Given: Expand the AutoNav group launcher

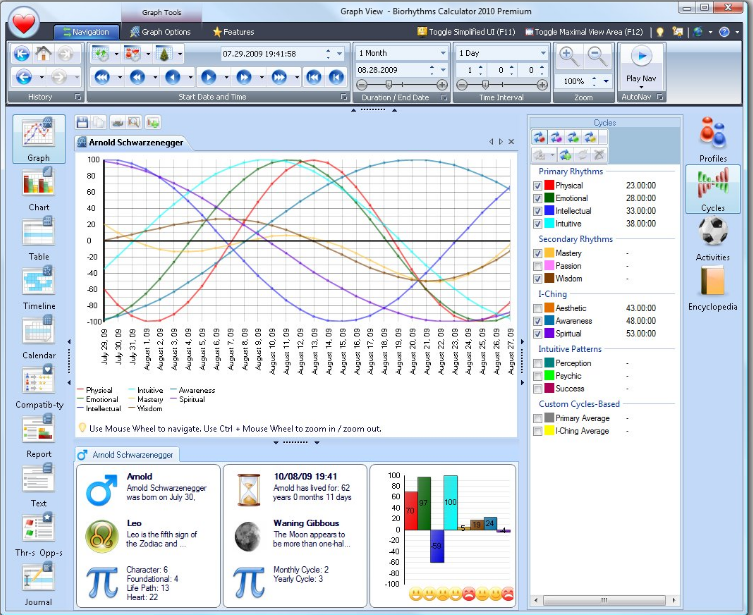Looking at the screenshot, I should coord(660,97).
